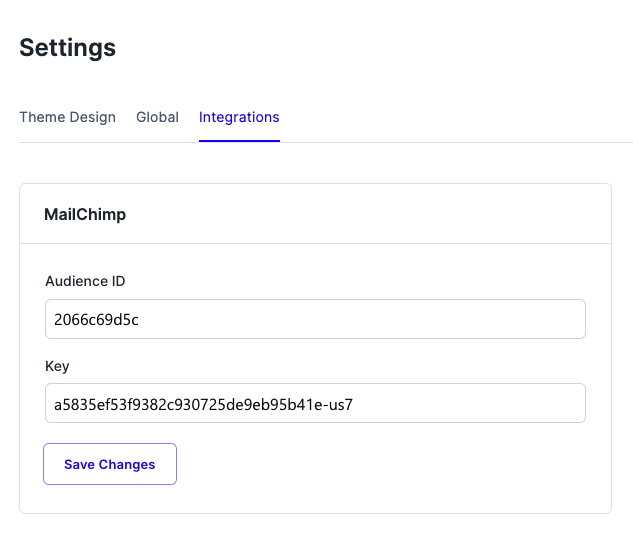Click the word Theme in the tab bar

point(40,117)
